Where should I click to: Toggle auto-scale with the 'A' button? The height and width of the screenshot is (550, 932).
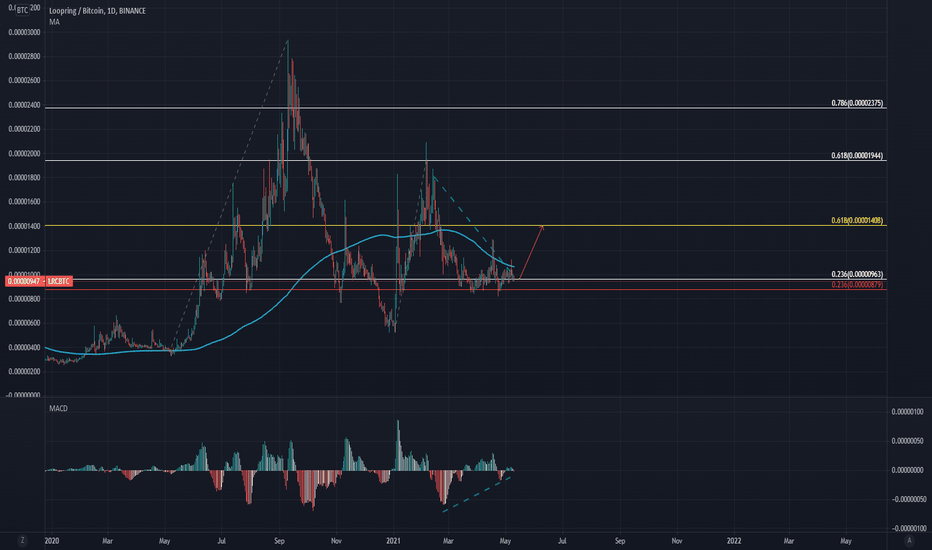click(909, 540)
